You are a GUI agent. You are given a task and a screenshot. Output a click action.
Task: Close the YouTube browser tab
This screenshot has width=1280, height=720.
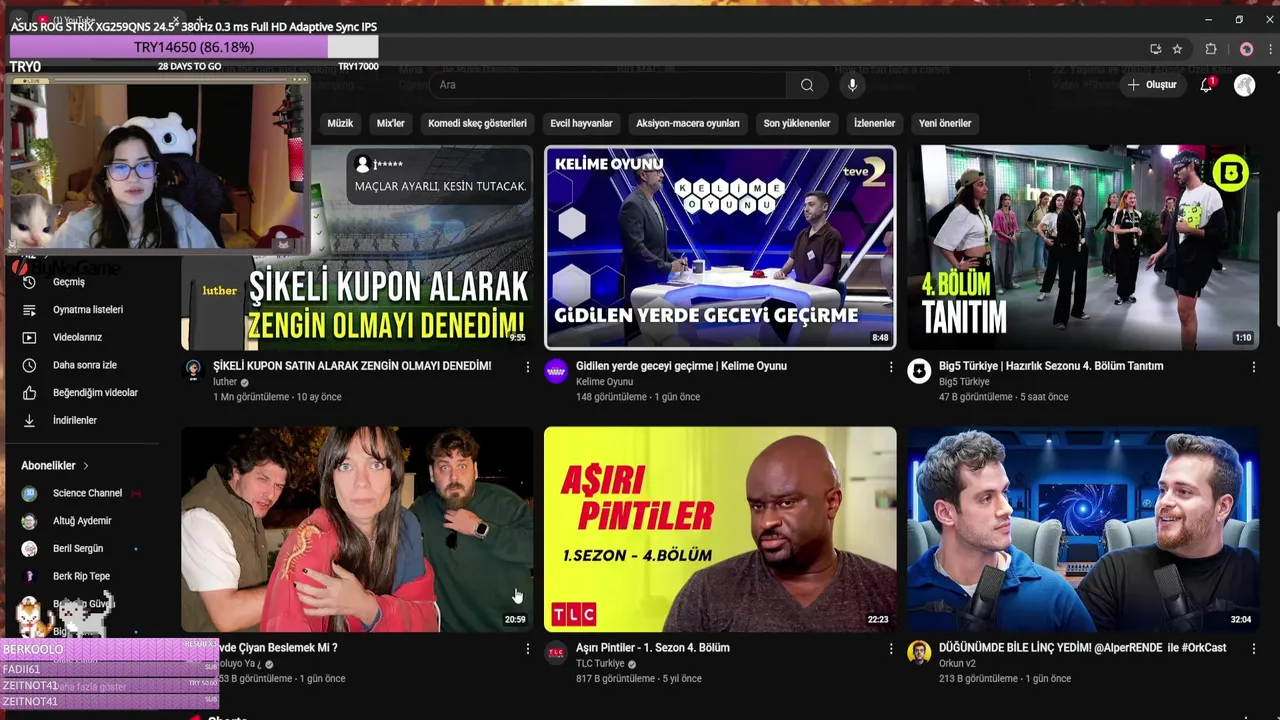pyautogui.click(x=175, y=20)
